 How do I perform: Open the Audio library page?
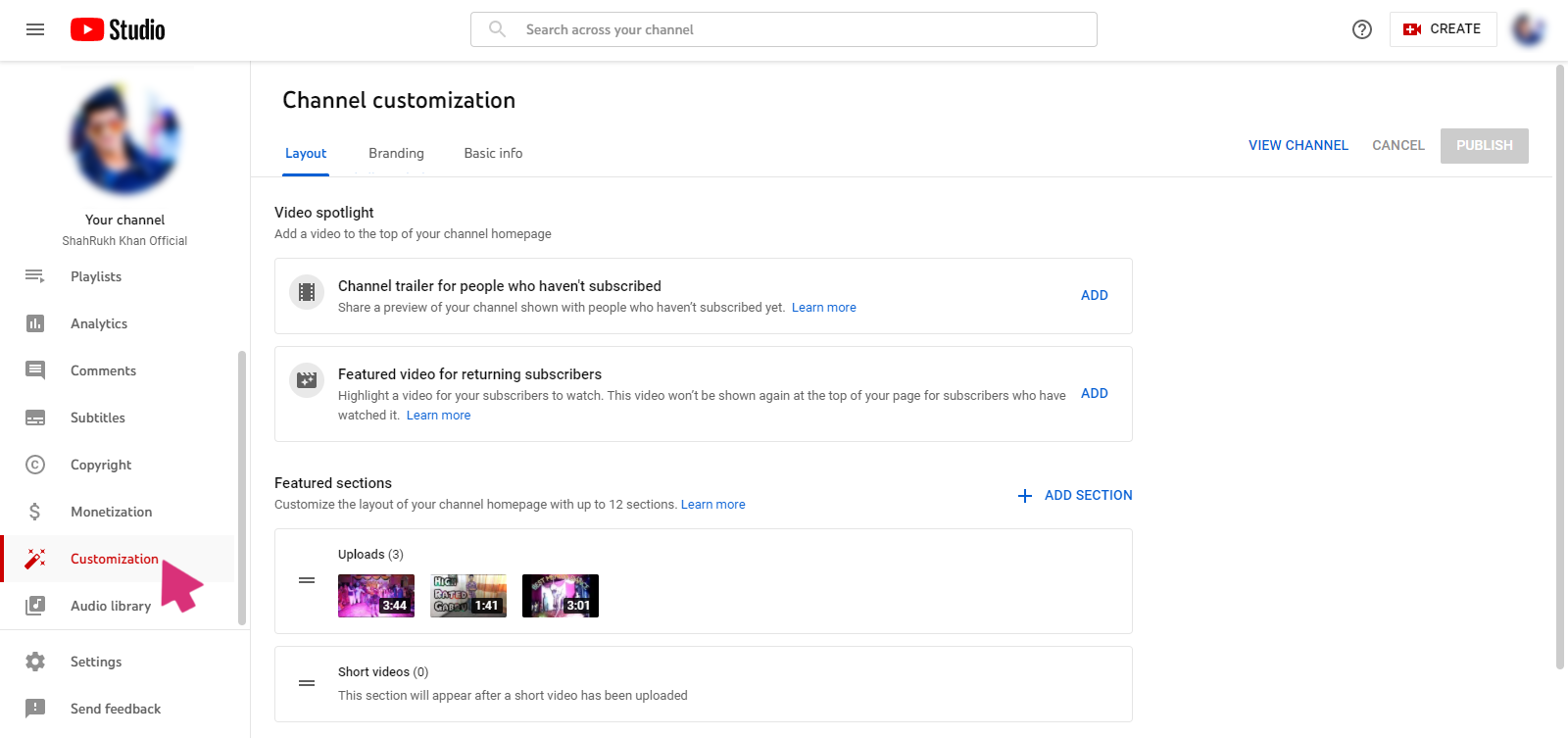click(110, 606)
